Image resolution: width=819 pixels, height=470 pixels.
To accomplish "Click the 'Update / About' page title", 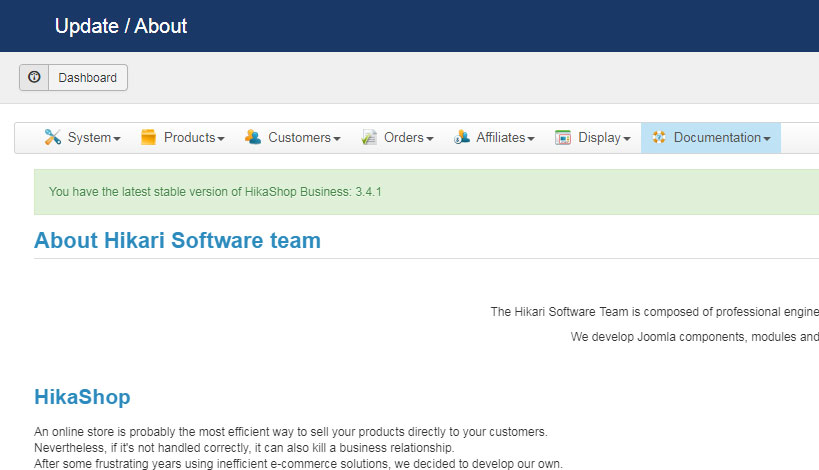I will [121, 26].
